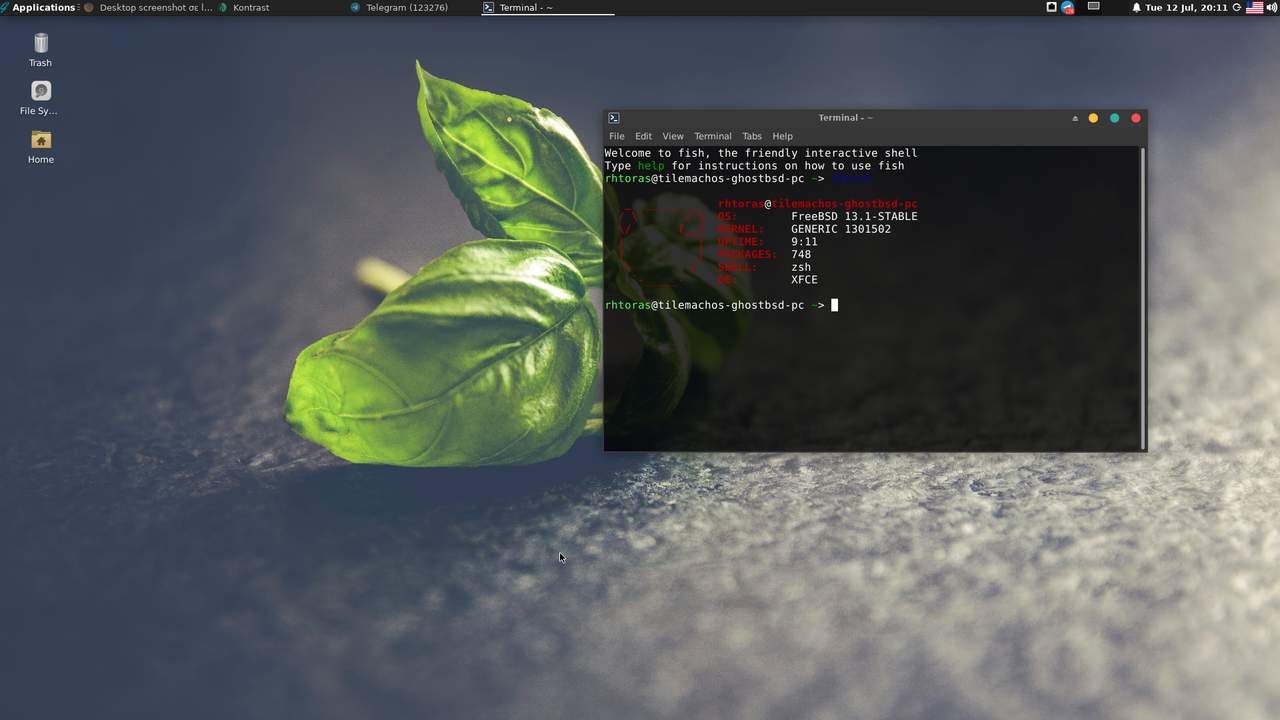1280x720 pixels.
Task: Open the File menu in Terminal
Action: click(x=617, y=136)
